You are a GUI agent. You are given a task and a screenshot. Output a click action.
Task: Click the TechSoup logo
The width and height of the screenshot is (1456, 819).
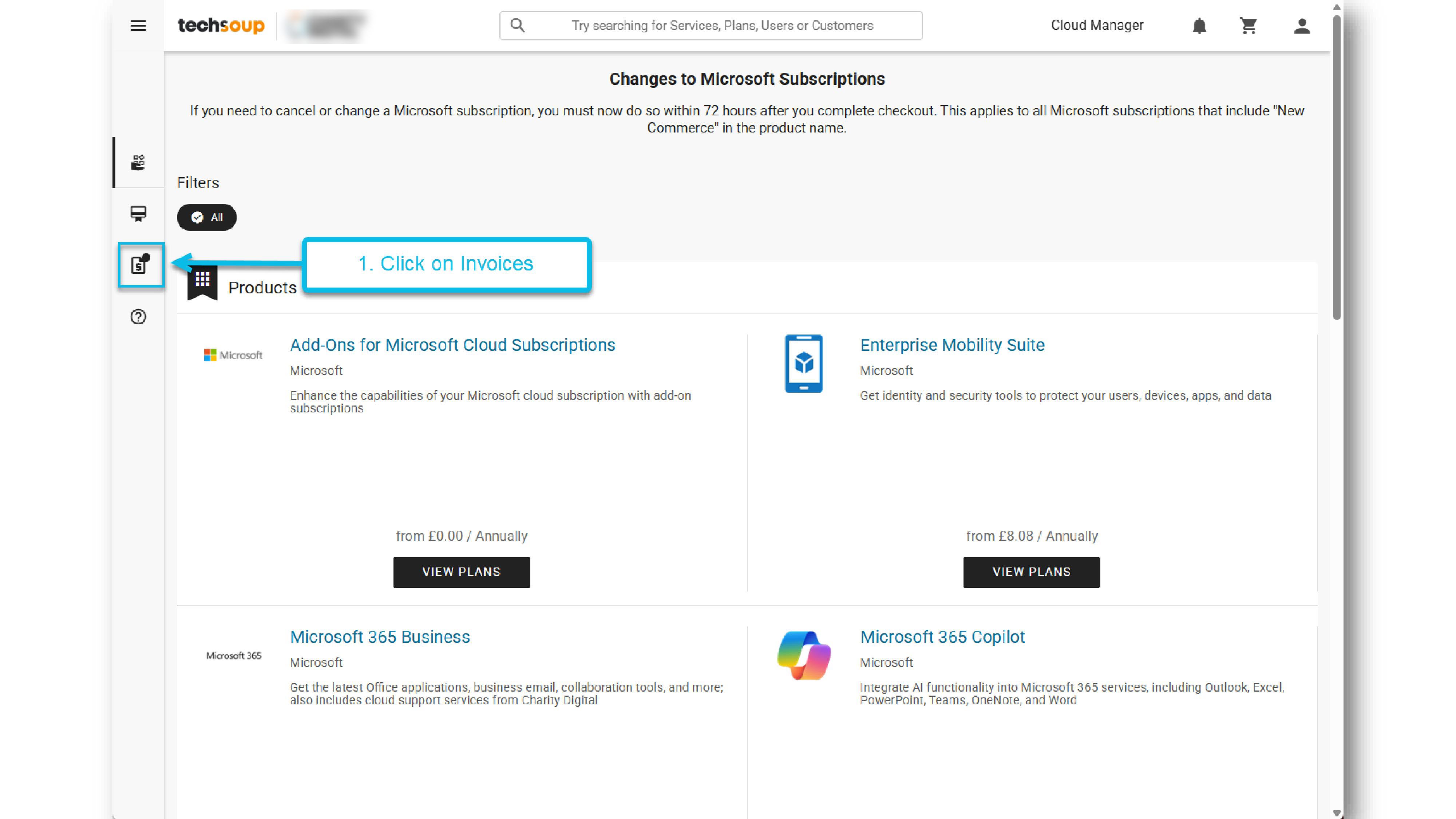221,25
